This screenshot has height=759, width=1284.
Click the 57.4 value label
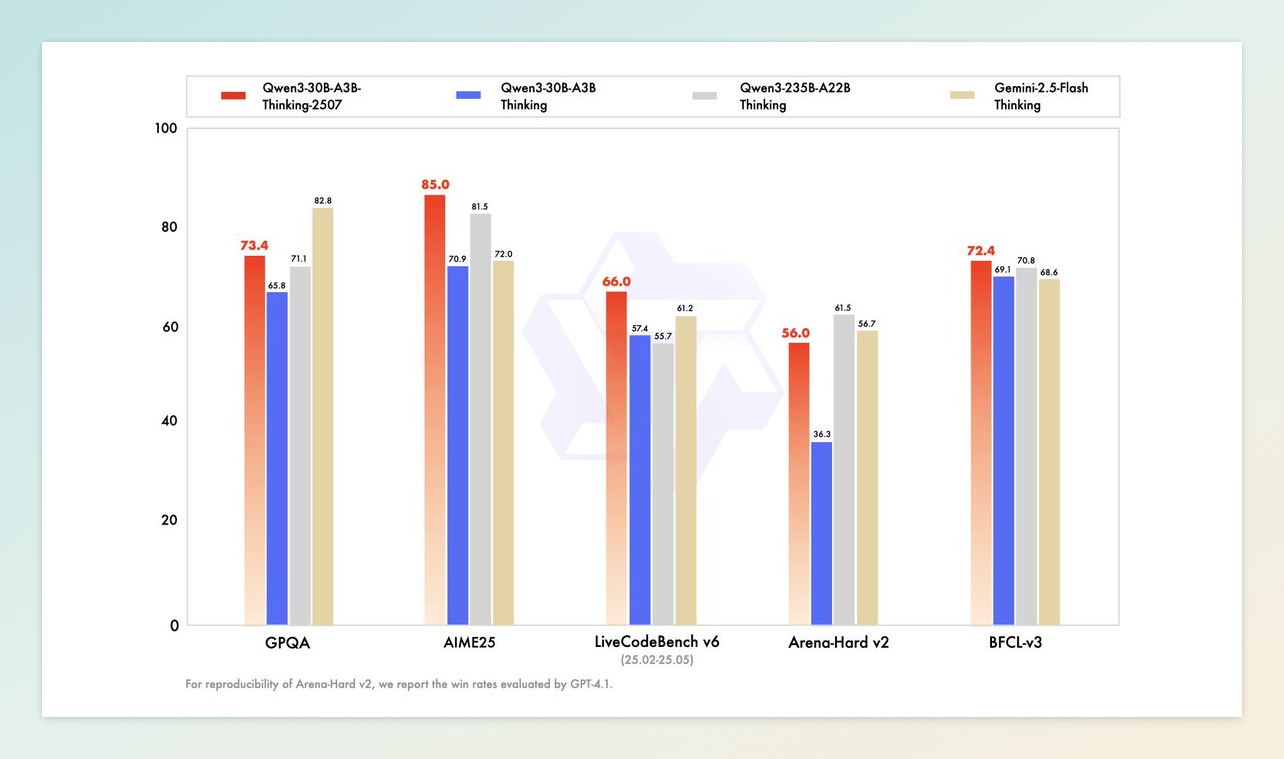[639, 328]
